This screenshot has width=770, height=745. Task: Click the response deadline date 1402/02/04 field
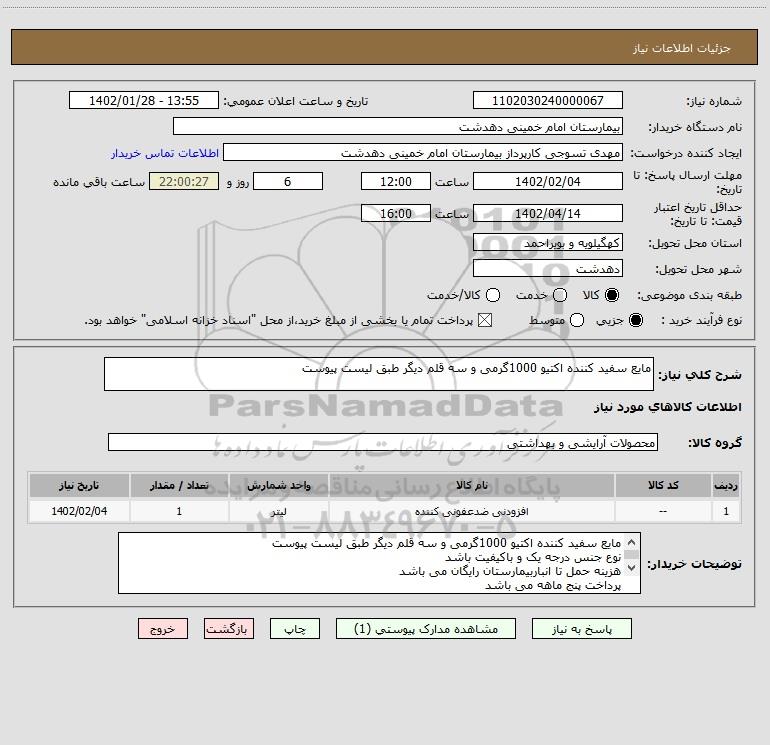point(548,181)
